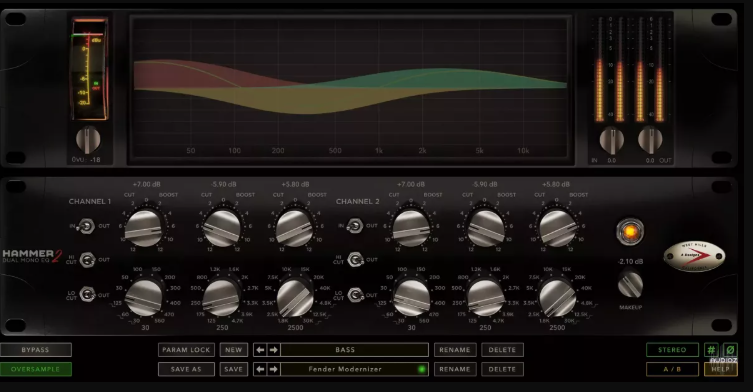Click the Channel 1 high frequency knob set to 2500
This screenshot has width=753, height=392.
coord(294,298)
